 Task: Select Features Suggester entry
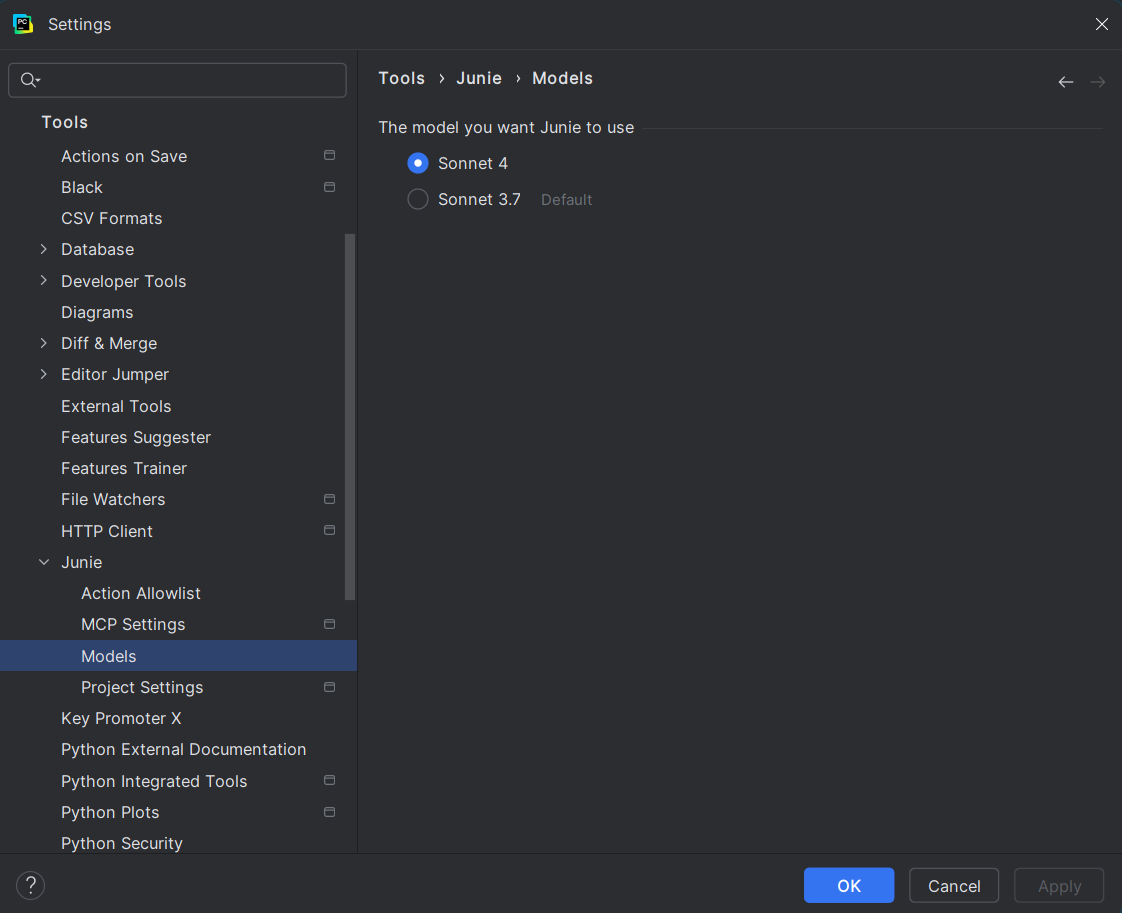136,437
